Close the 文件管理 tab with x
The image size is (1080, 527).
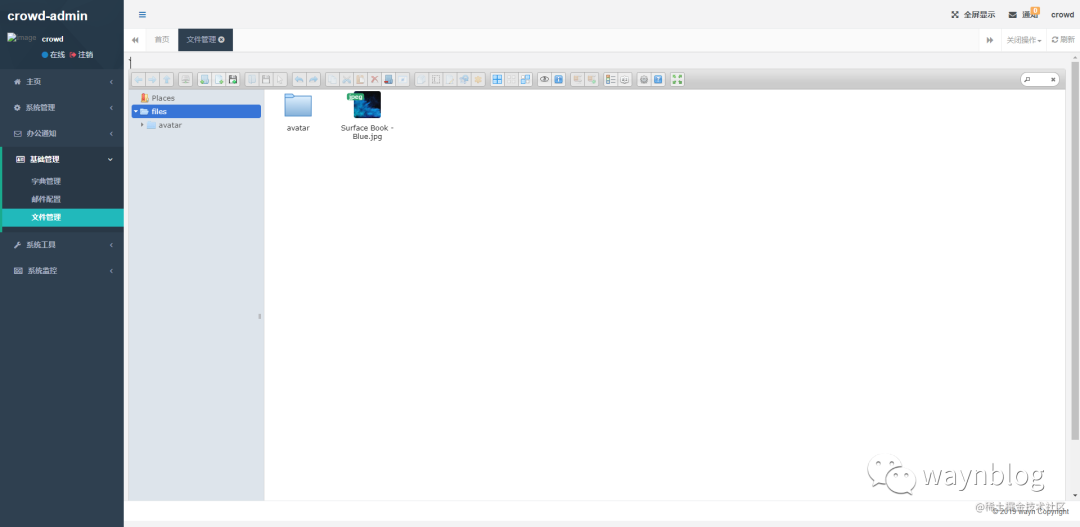coord(222,40)
